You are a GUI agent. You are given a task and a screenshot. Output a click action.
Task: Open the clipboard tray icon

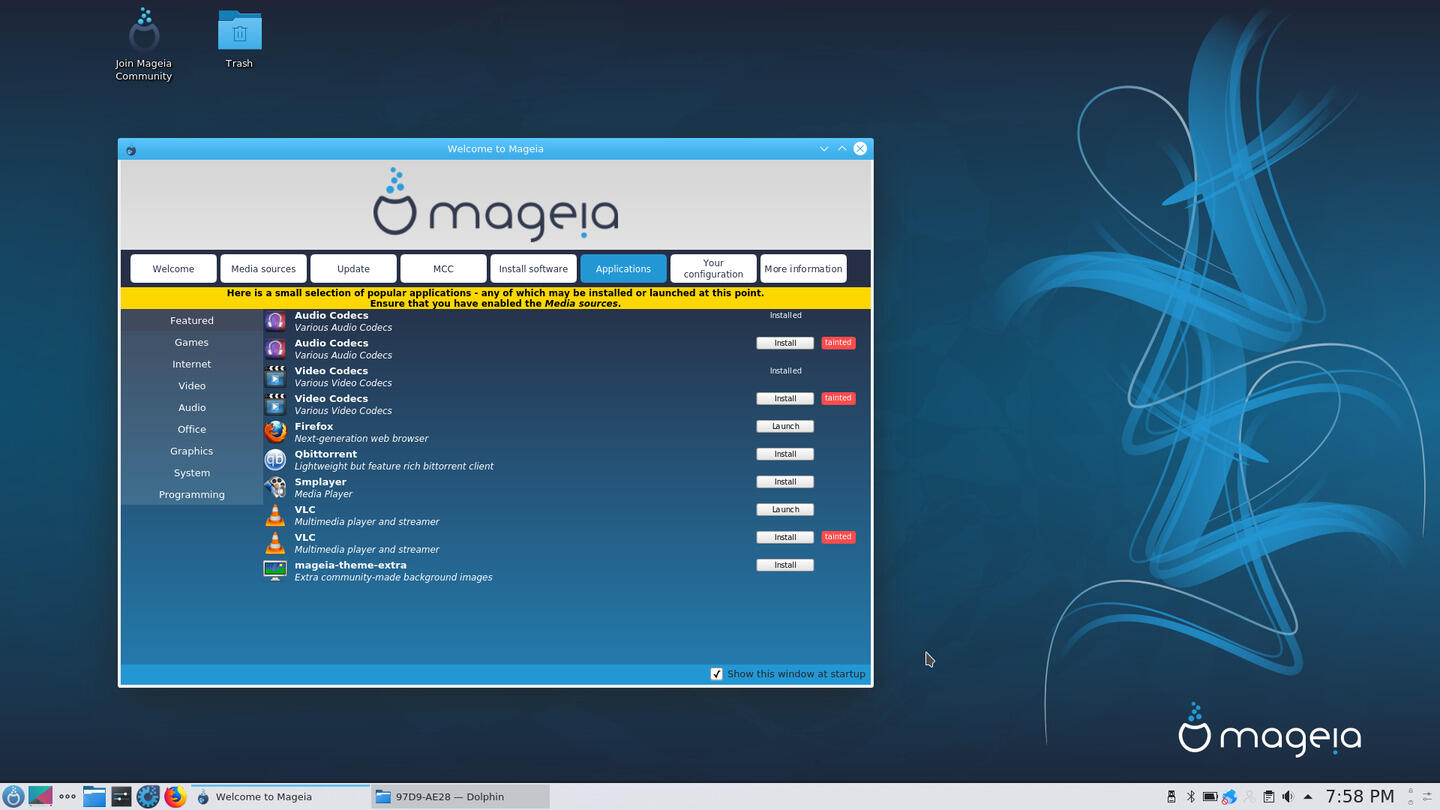click(1268, 796)
